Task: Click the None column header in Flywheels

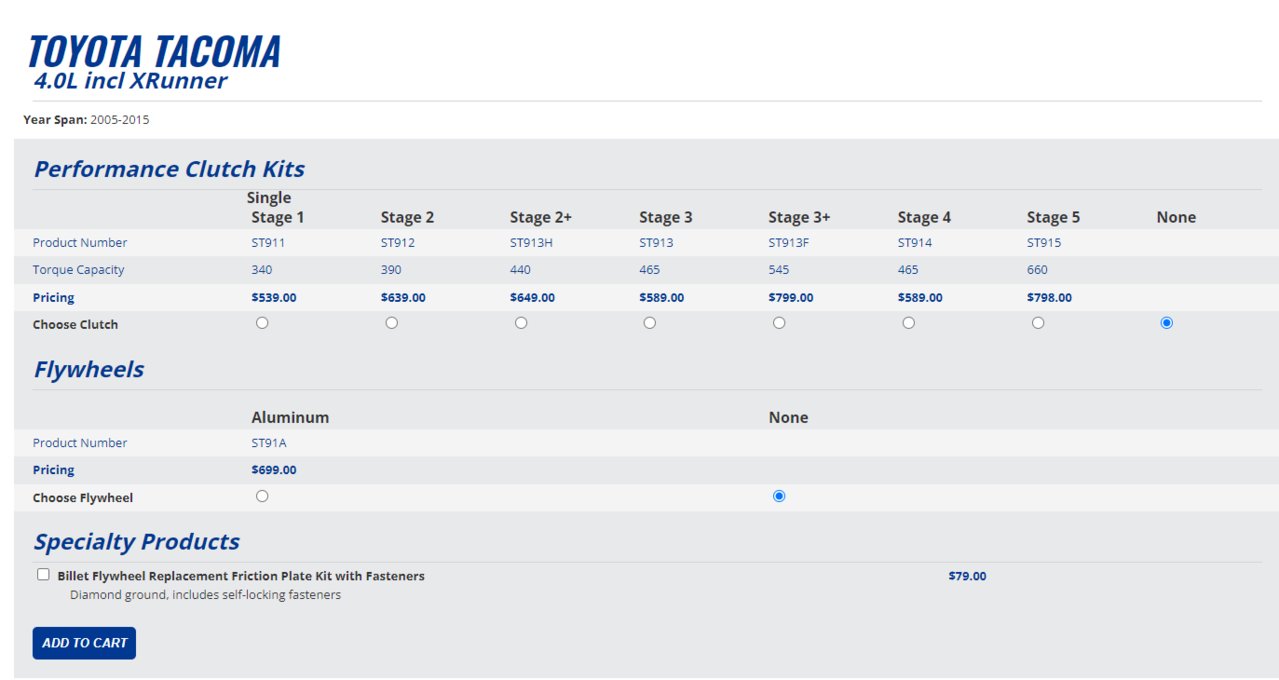Action: click(788, 417)
